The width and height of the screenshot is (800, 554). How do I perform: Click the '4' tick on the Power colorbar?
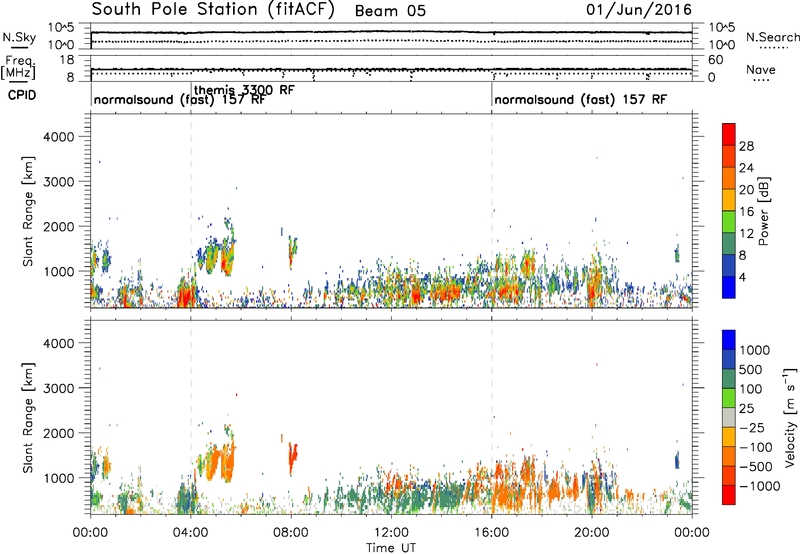coord(742,277)
